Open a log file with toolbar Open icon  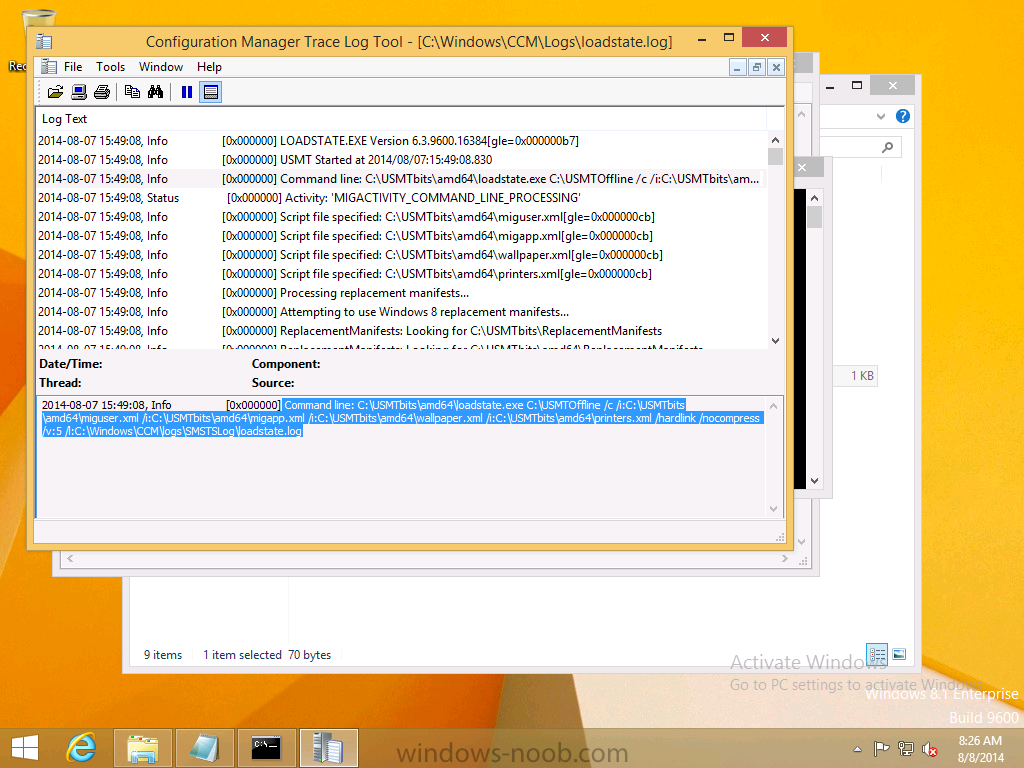(x=56, y=92)
